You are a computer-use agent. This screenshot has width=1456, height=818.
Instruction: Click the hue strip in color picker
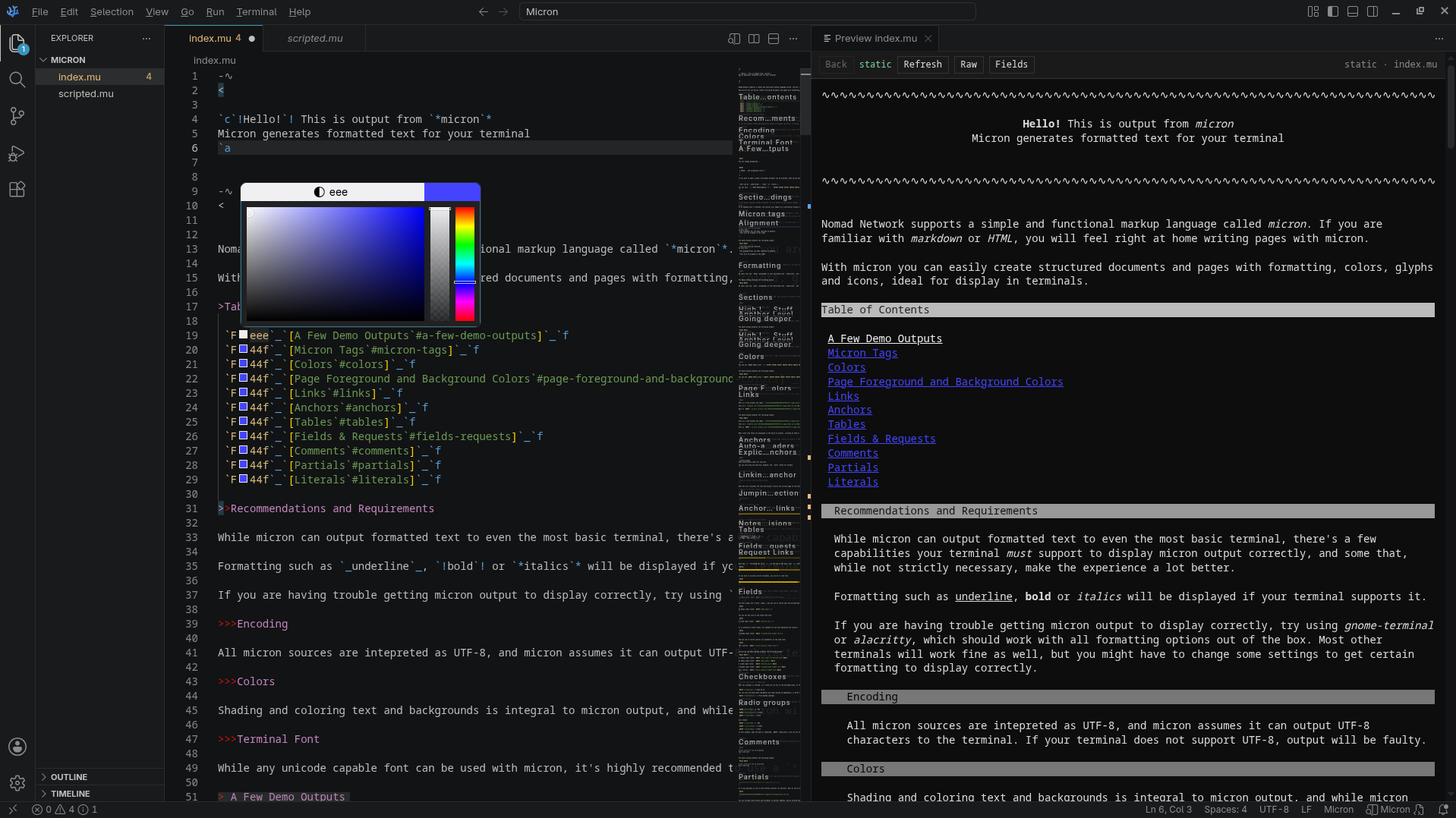pos(465,263)
